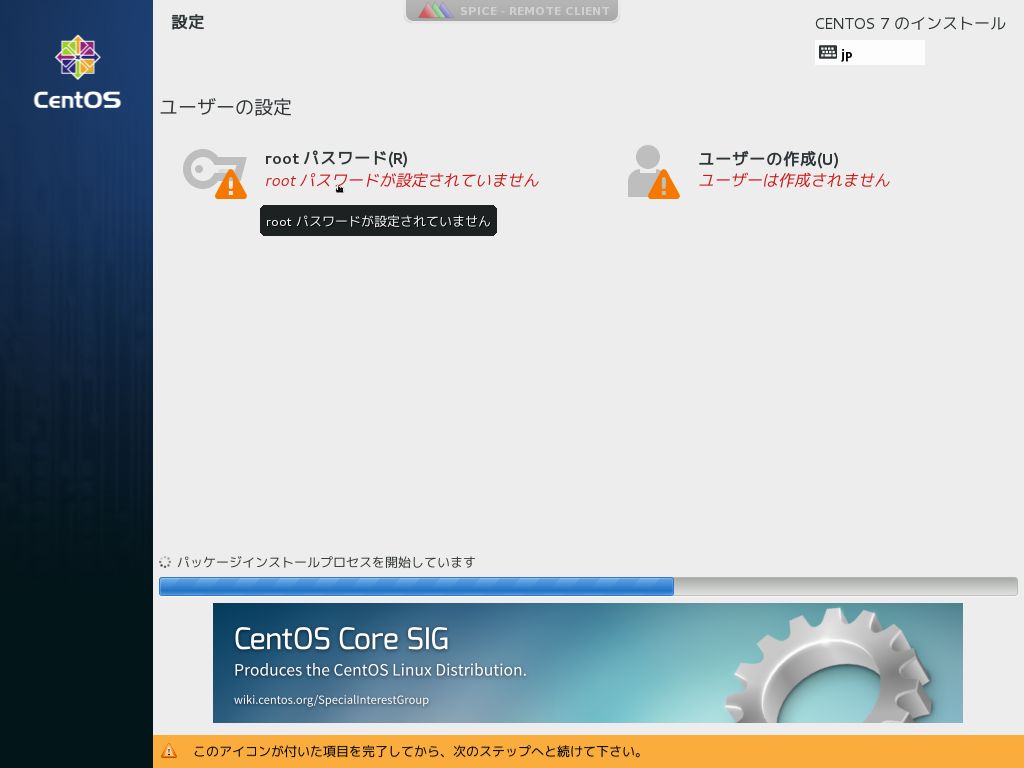
Task: Click the root password warning tooltip
Action: coord(378,221)
